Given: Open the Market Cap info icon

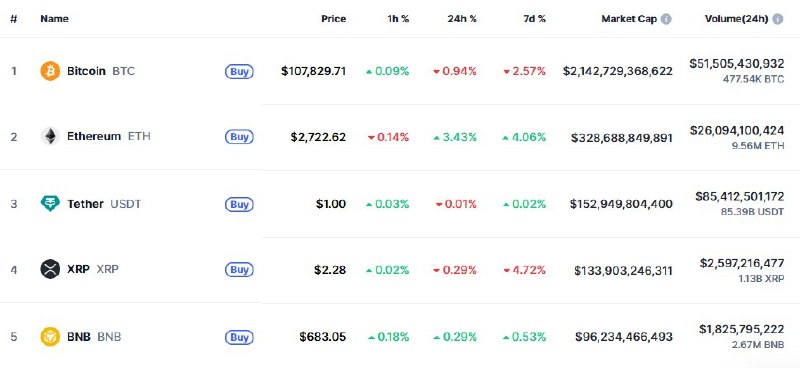Looking at the screenshot, I should click(x=666, y=19).
